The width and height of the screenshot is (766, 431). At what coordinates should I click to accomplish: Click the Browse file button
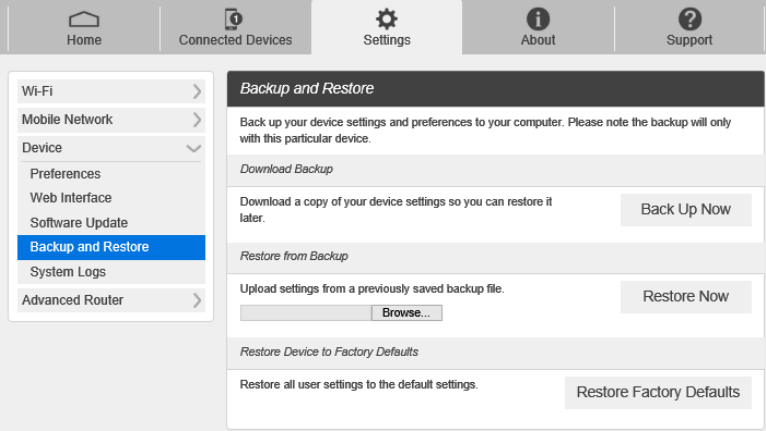point(406,313)
